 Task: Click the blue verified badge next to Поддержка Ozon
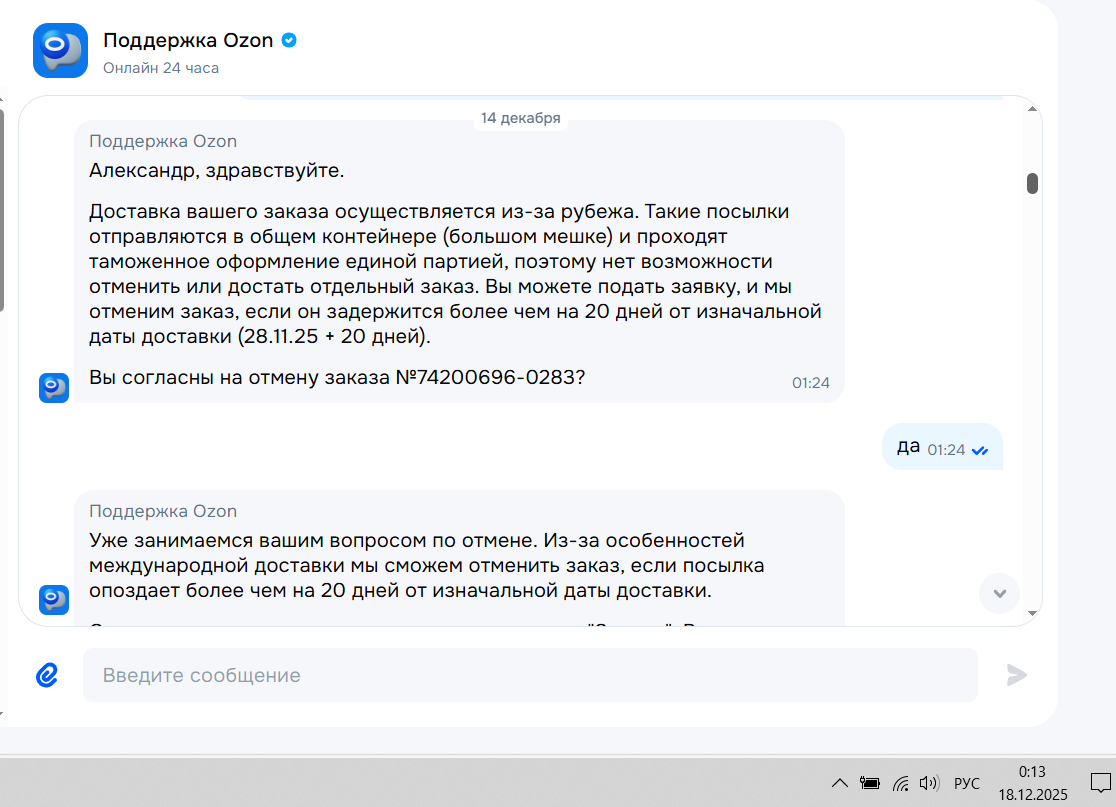[x=289, y=41]
